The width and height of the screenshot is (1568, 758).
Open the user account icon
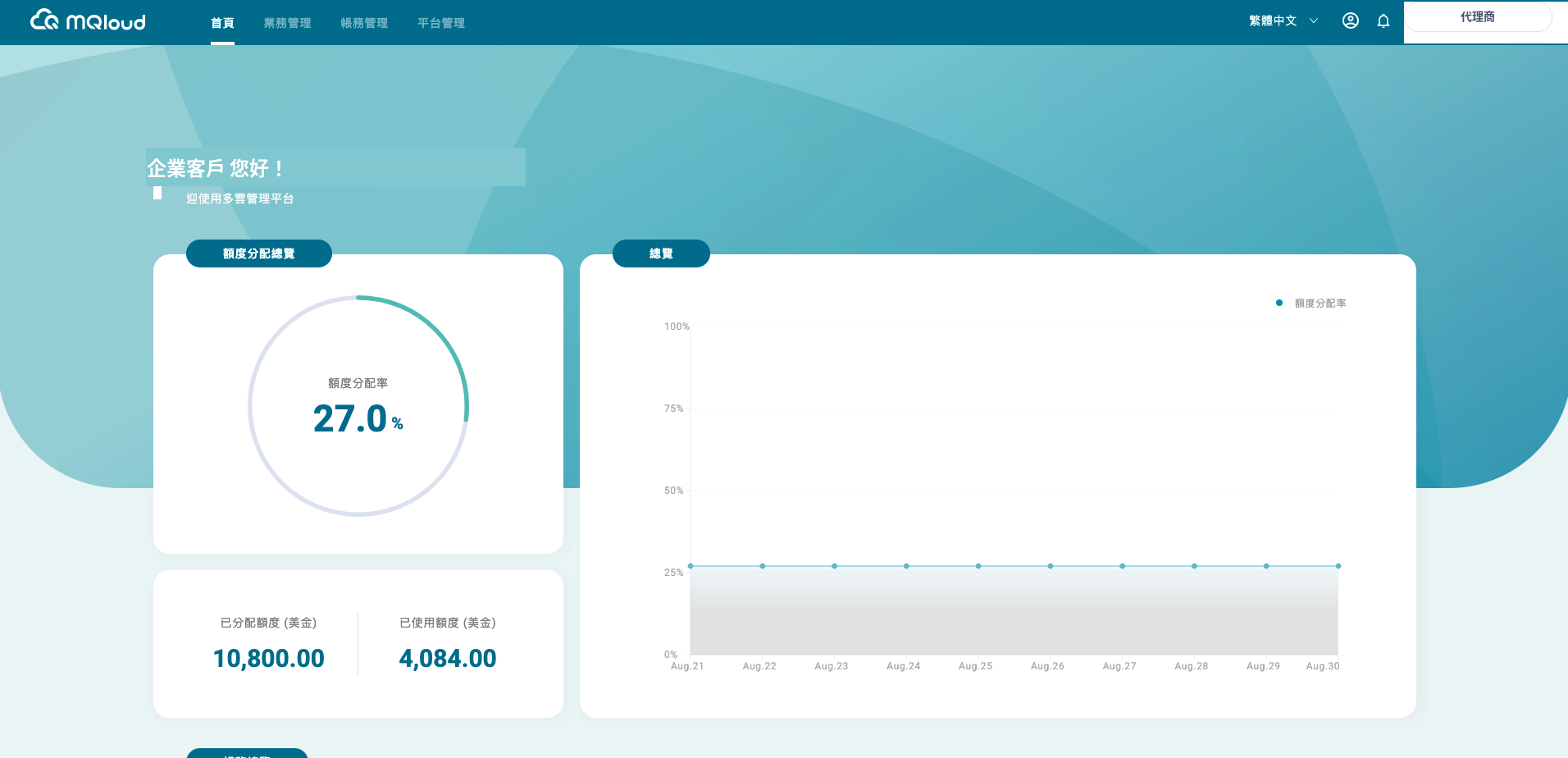(x=1350, y=21)
